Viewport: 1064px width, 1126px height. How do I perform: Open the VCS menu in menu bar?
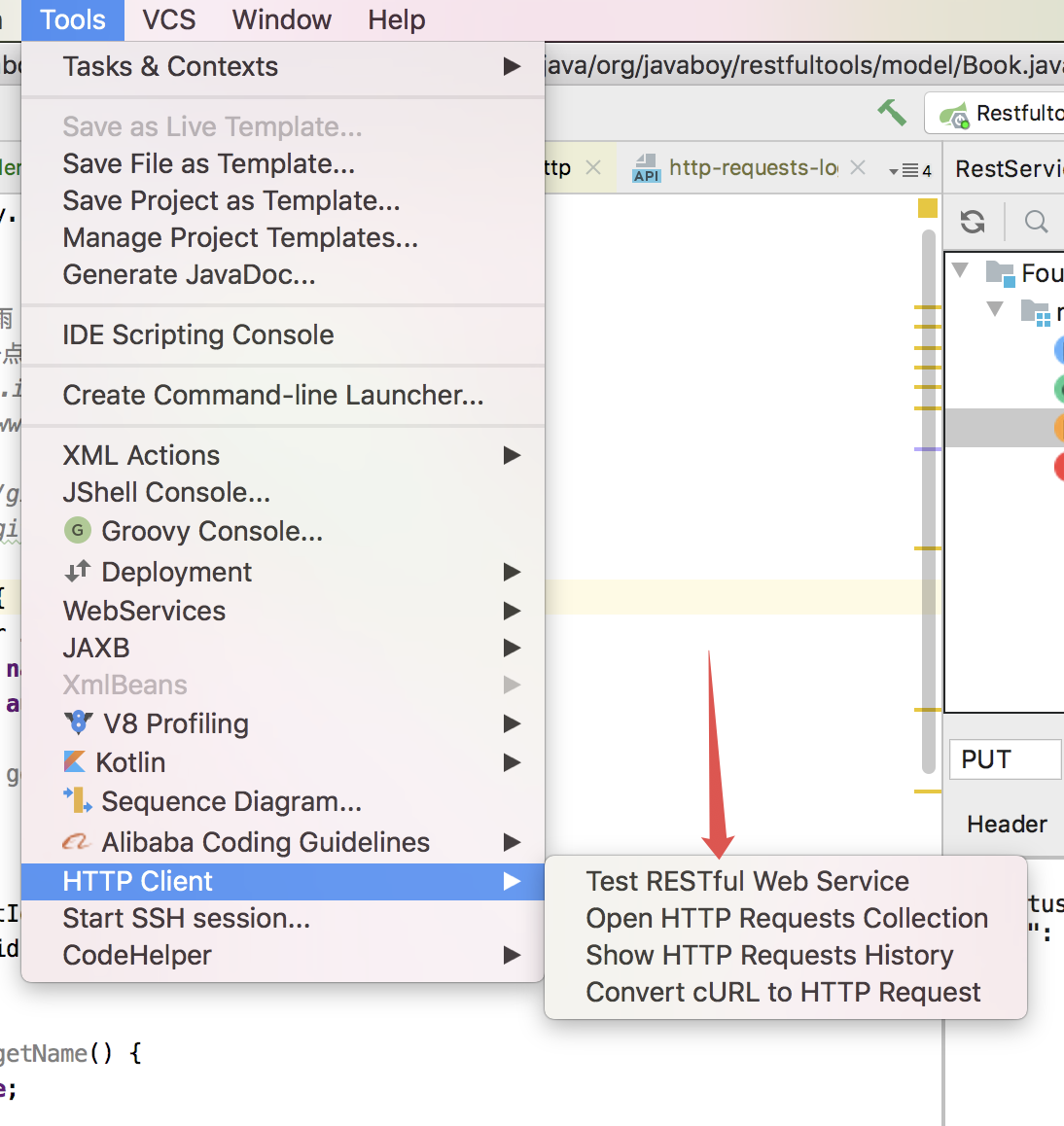(168, 19)
